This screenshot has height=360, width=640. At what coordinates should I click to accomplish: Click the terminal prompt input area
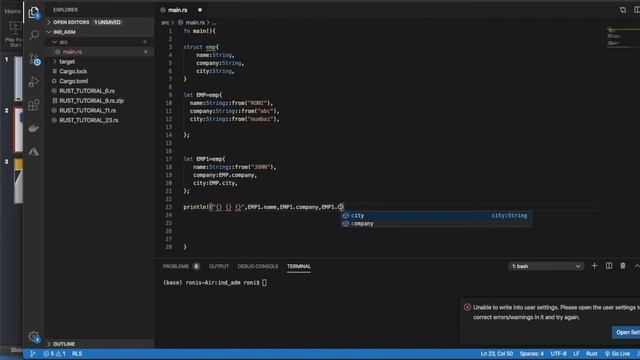coord(264,282)
